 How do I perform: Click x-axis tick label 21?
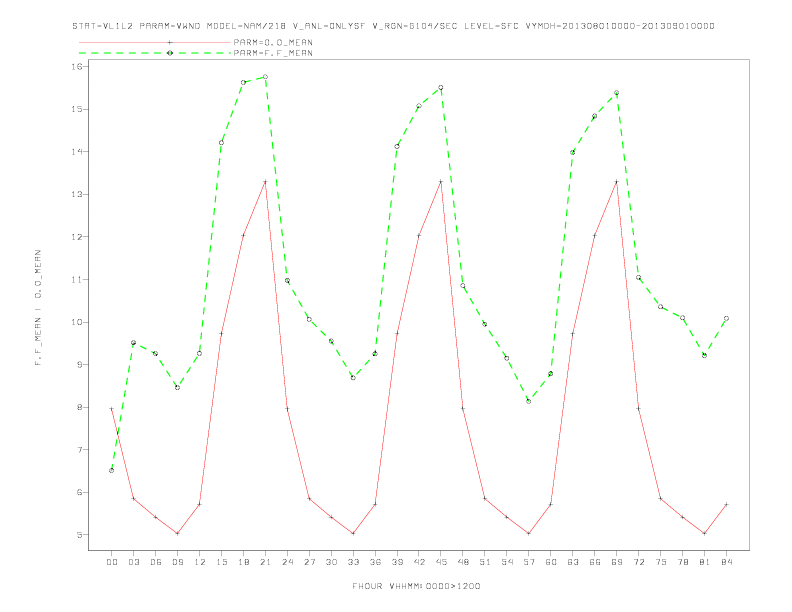[265, 562]
